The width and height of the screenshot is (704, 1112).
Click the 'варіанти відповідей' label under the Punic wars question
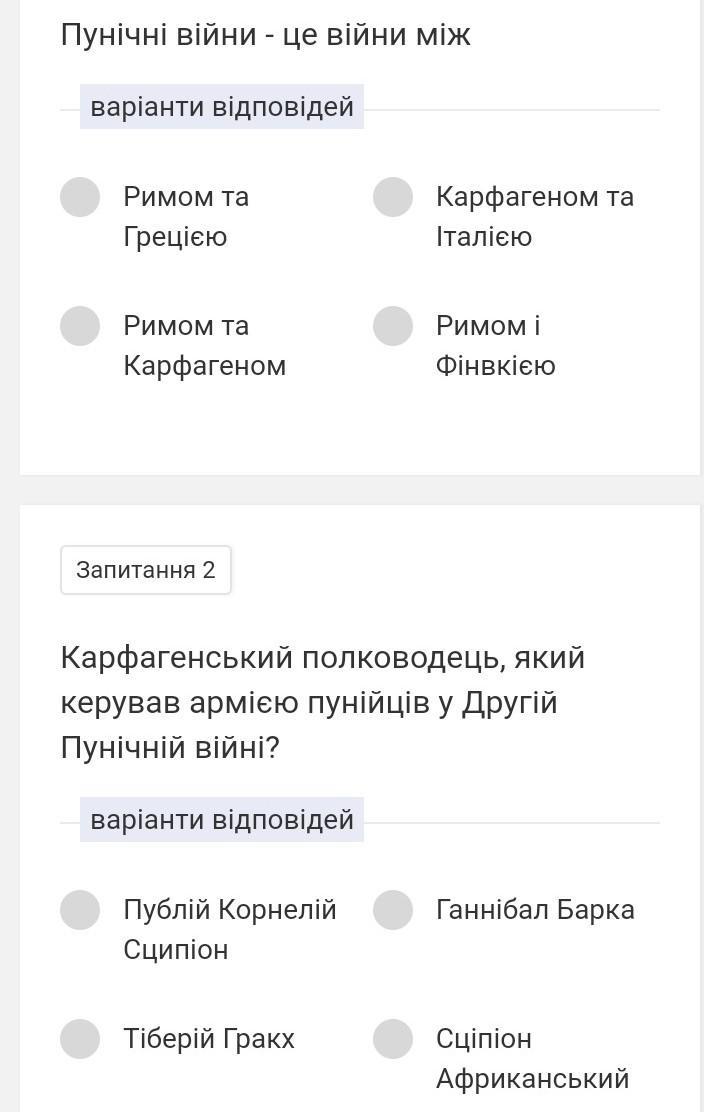222,107
